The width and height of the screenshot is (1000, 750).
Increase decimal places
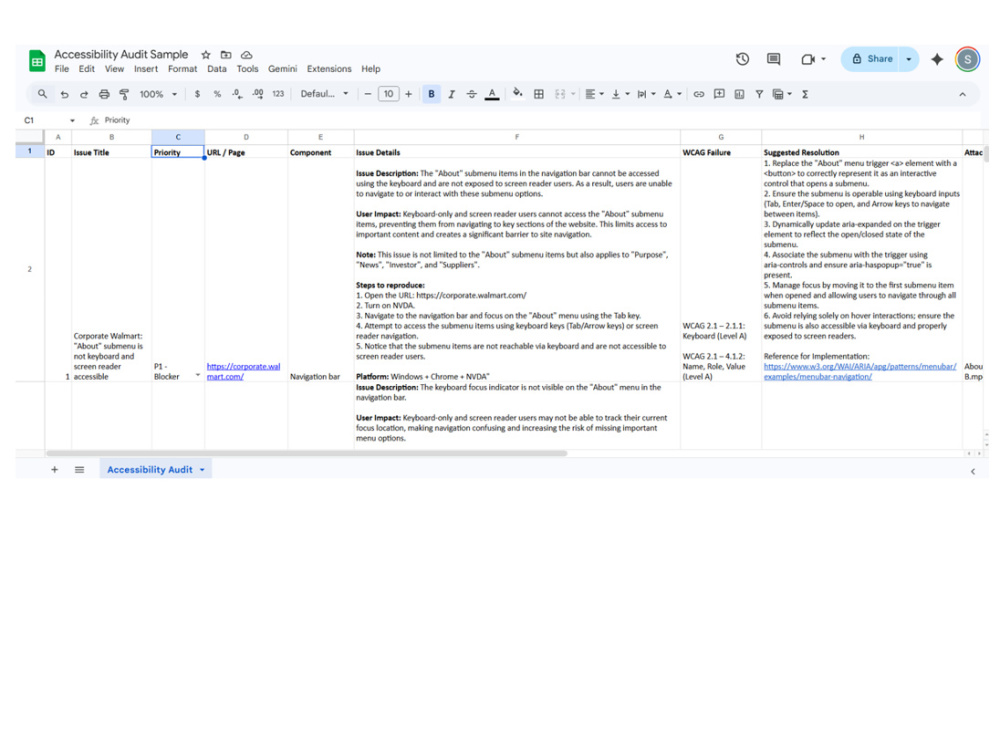point(258,94)
